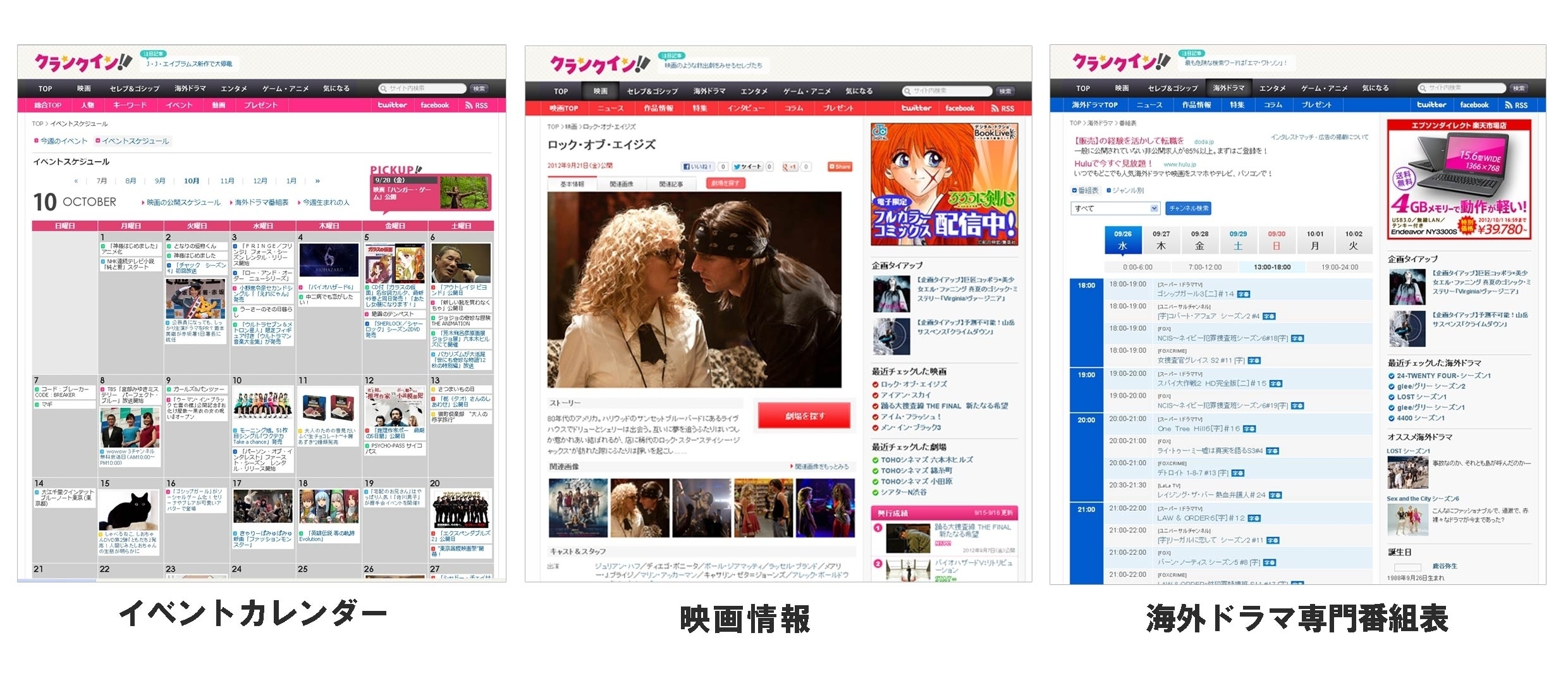Image resolution: width=1568 pixels, height=683 pixels.
Task: Click orange Share button on movie page
Action: 840,167
